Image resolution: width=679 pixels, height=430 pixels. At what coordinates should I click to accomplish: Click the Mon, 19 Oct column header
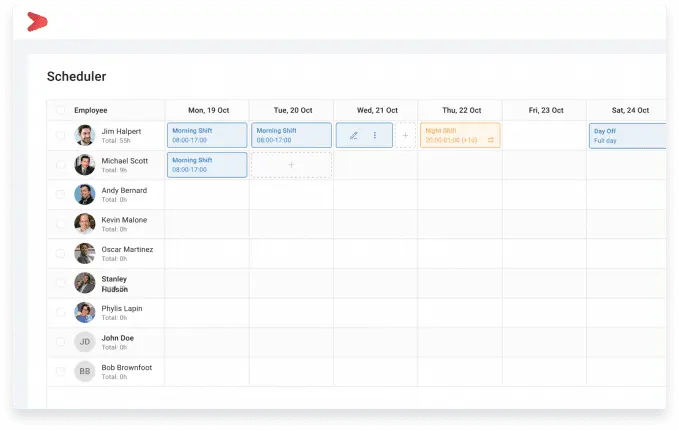pyautogui.click(x=206, y=110)
